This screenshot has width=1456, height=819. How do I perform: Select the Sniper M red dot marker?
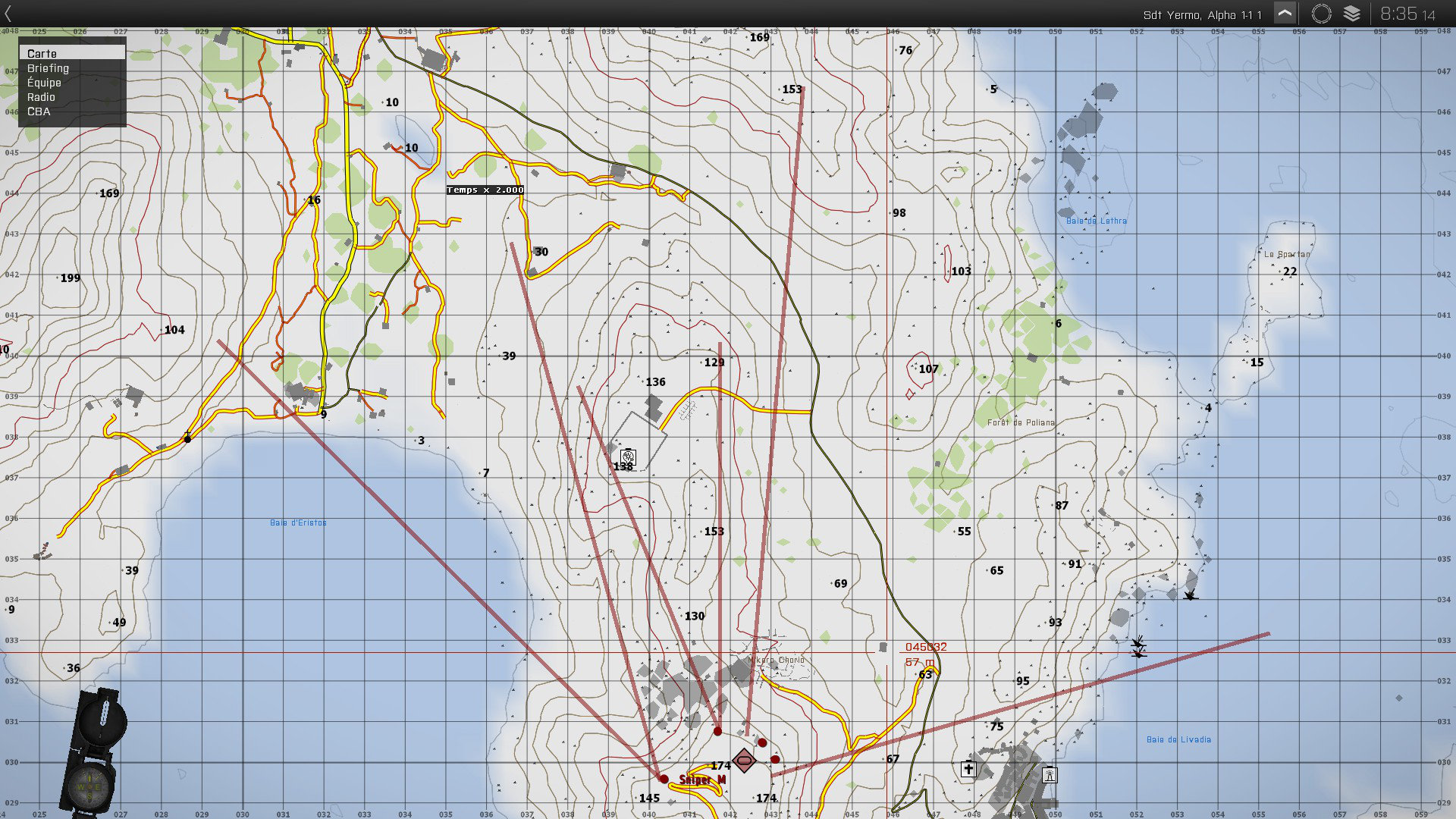(664, 779)
